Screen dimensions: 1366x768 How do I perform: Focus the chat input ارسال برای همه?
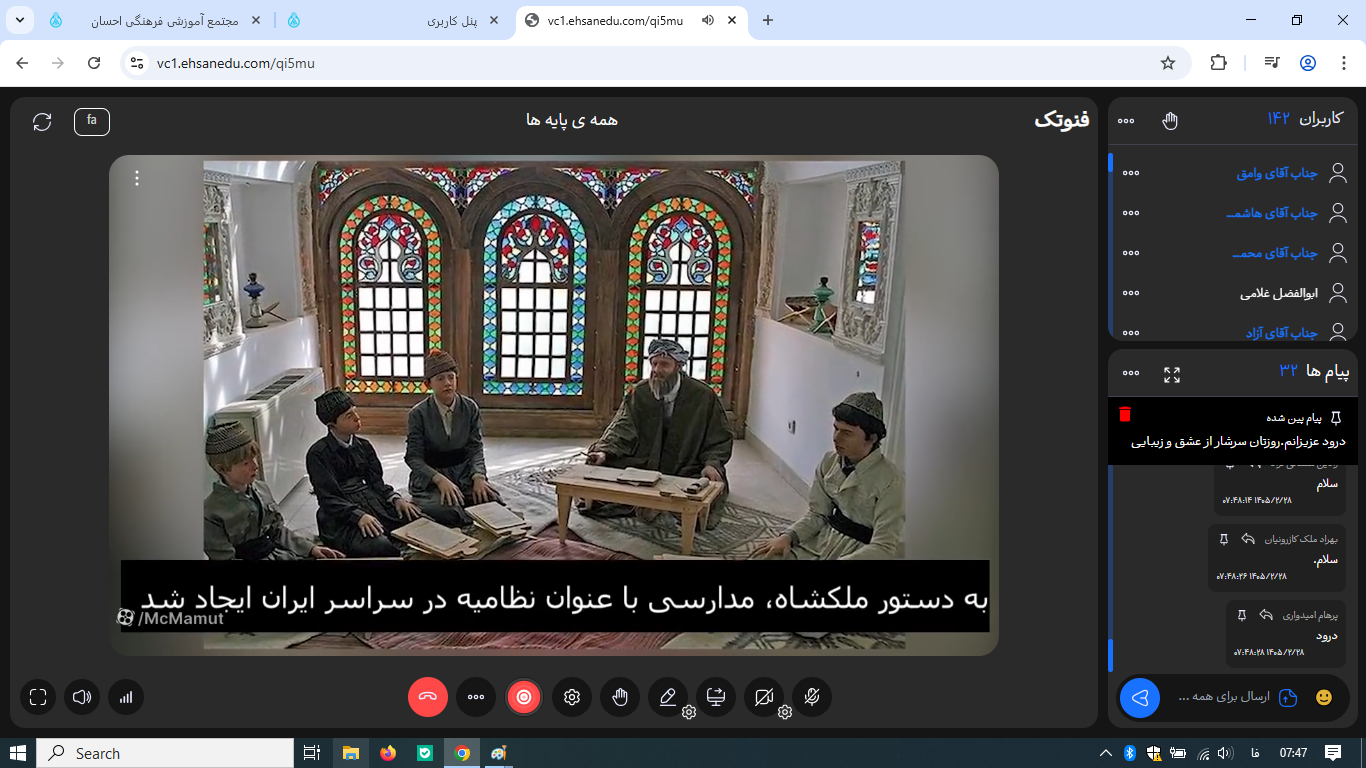click(1224, 697)
